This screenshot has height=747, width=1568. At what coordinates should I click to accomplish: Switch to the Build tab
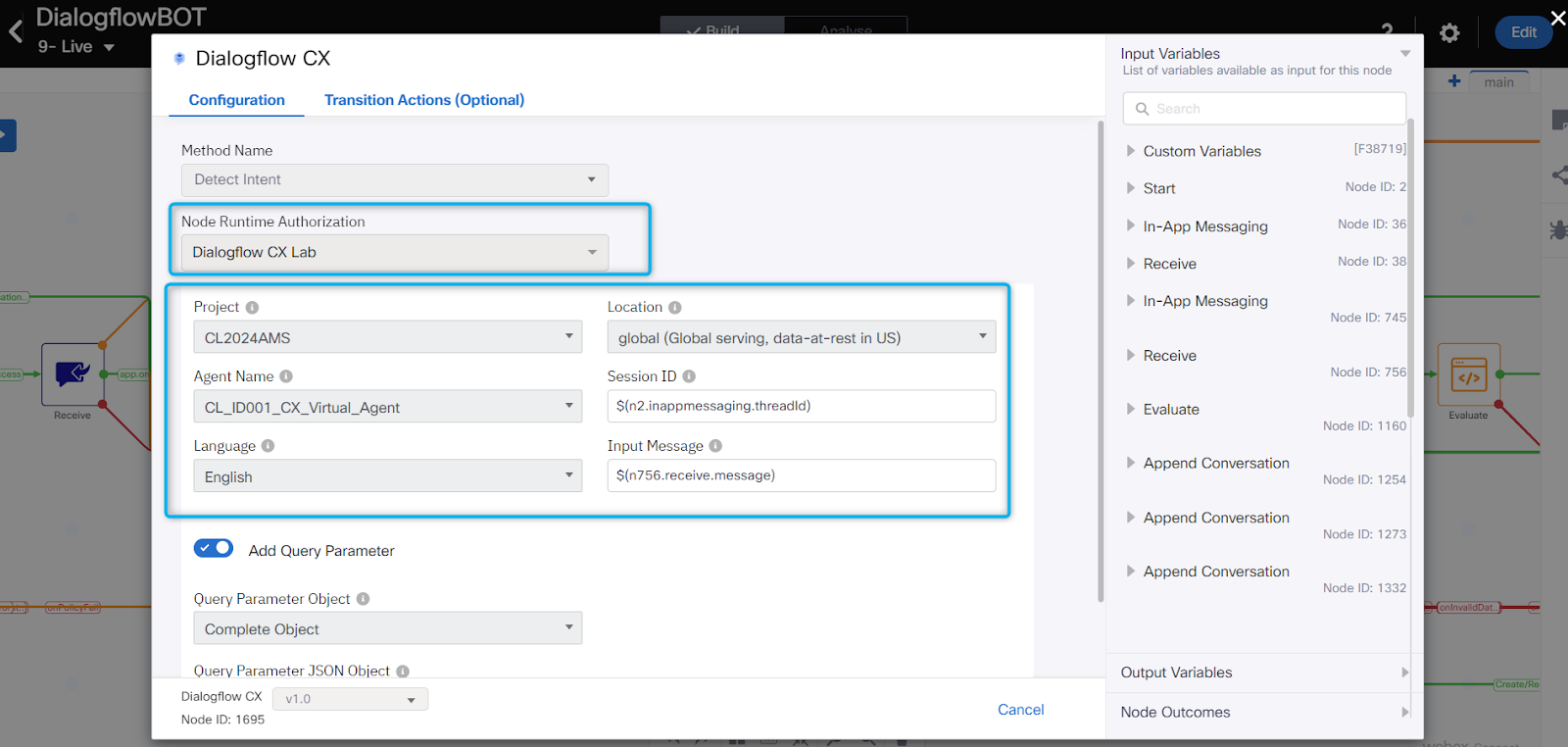tap(722, 26)
